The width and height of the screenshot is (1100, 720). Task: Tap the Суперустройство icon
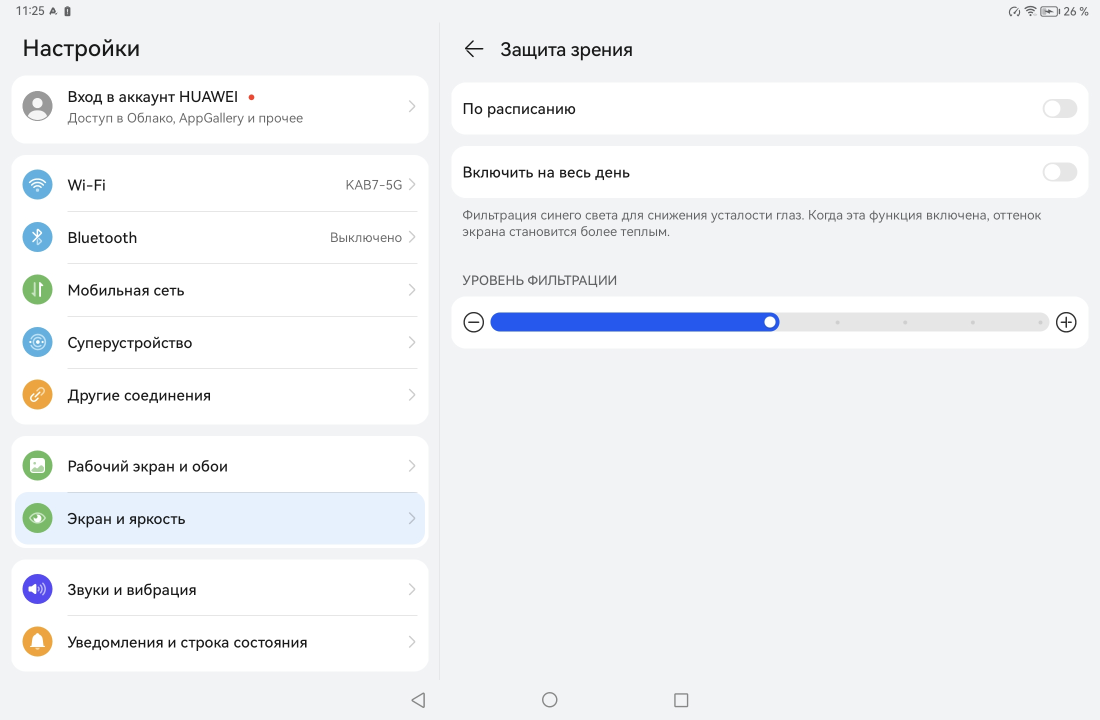[37, 343]
